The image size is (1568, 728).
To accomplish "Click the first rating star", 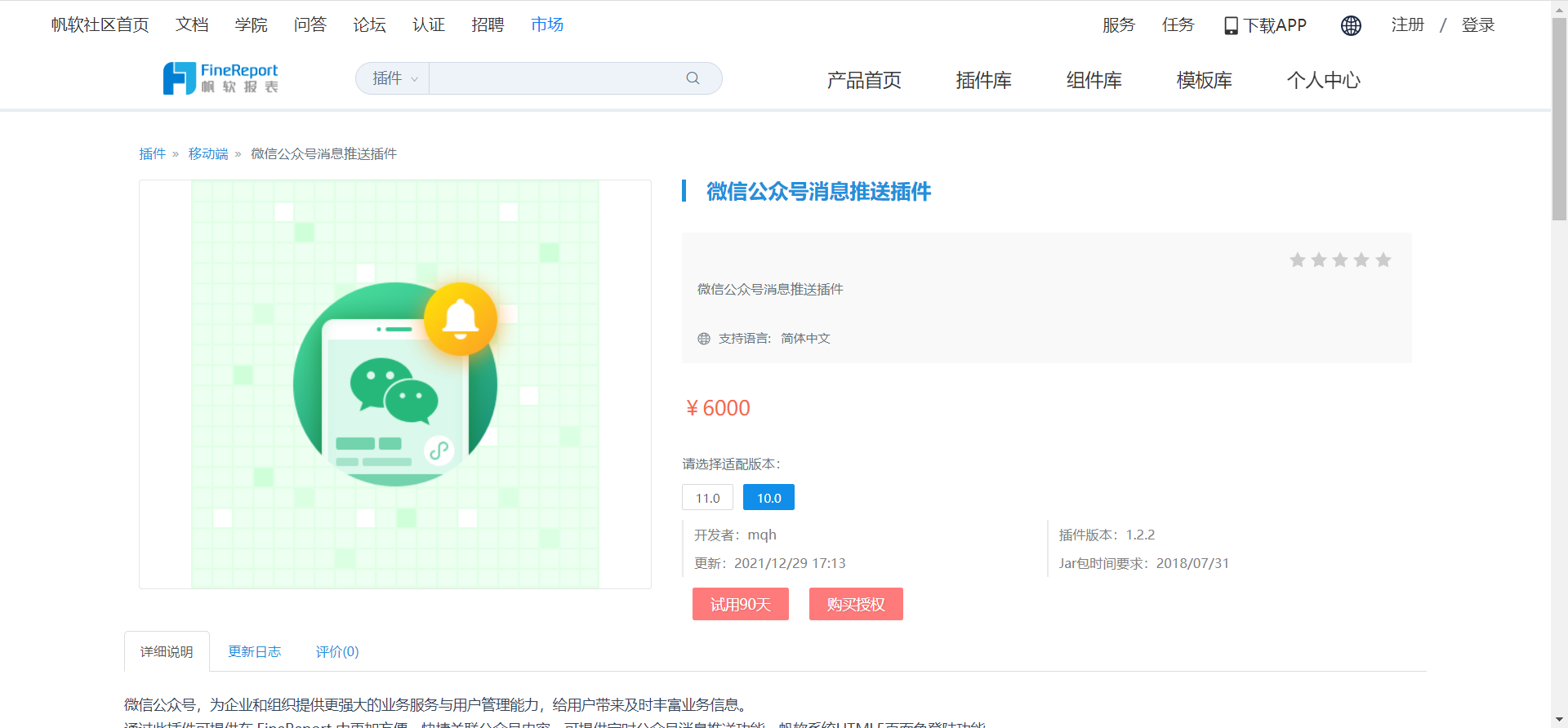I will pos(1298,260).
